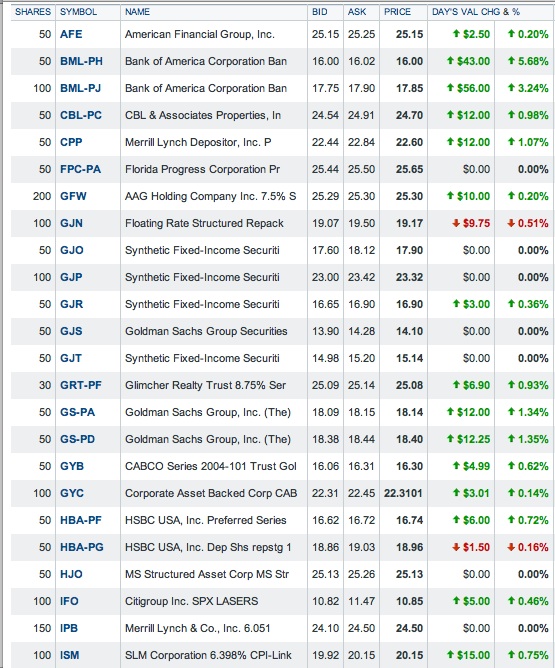Click the 200 shares value for GFW
Viewport: 555px width, 668px height.
click(x=42, y=196)
